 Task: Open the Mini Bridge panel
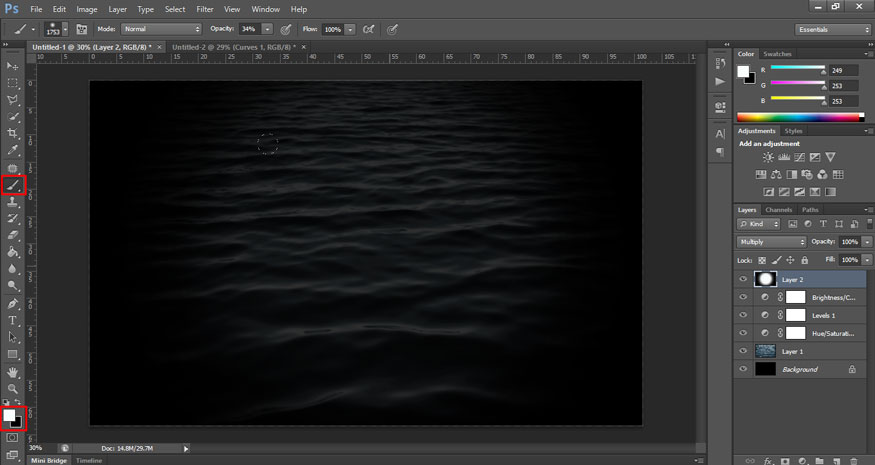pyautogui.click(x=48, y=460)
